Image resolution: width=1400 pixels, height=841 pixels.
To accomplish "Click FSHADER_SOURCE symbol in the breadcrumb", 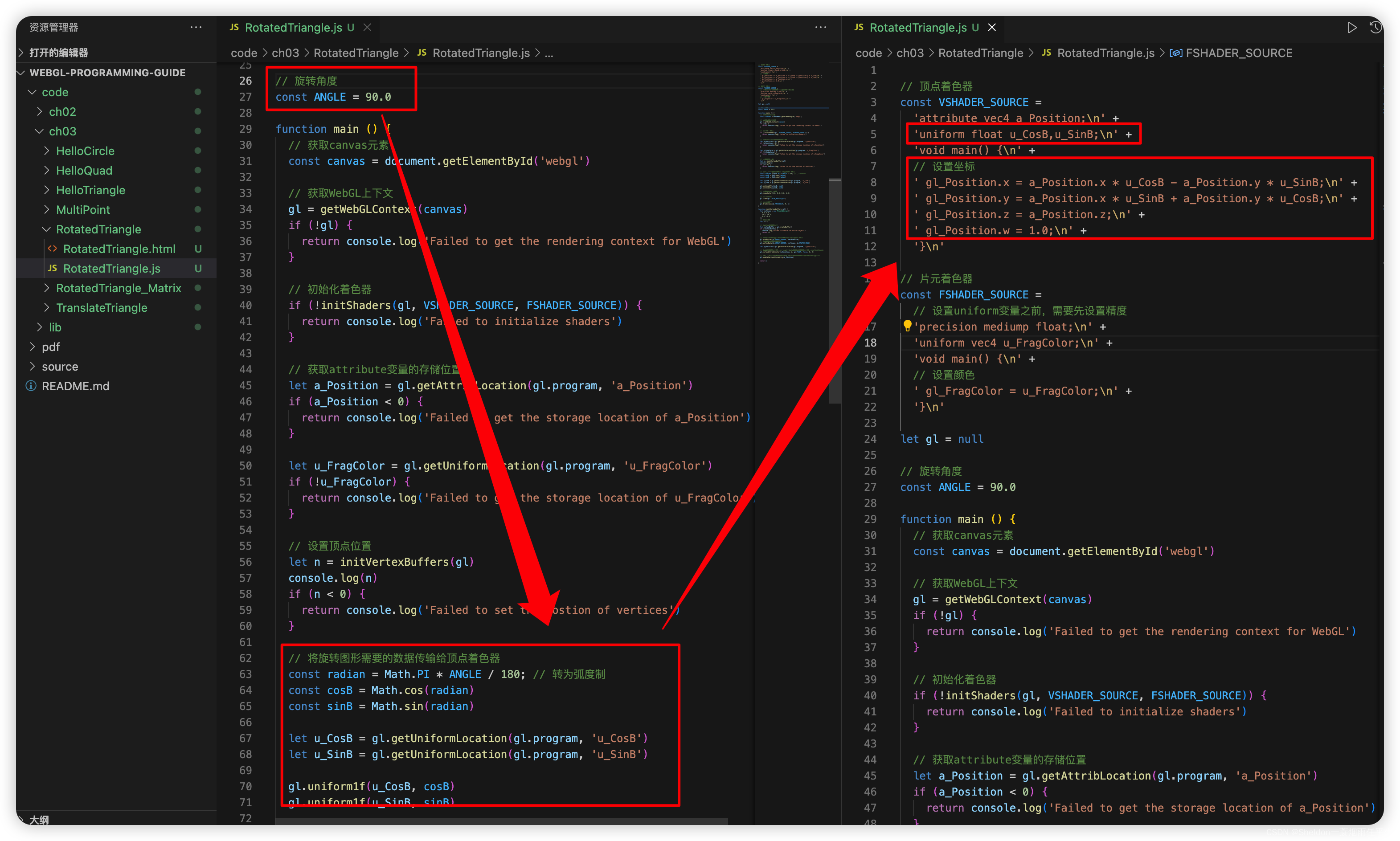I will point(1238,53).
